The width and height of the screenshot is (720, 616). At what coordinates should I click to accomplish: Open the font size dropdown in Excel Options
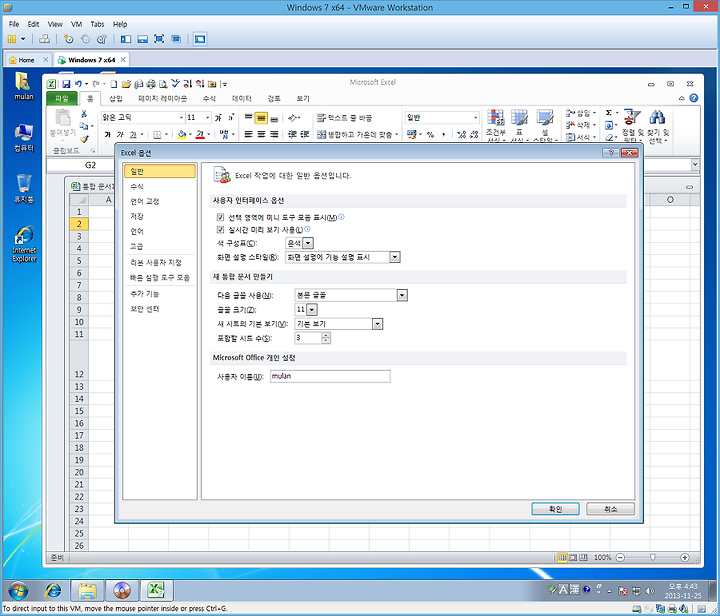pyautogui.click(x=312, y=309)
